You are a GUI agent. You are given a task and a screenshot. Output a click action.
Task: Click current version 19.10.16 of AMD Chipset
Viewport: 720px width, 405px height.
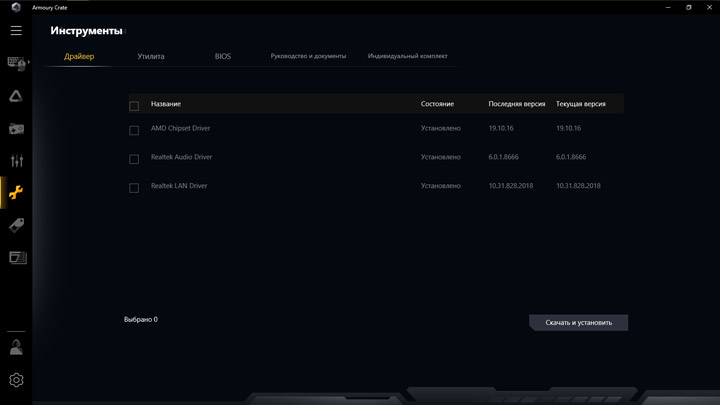coord(568,128)
